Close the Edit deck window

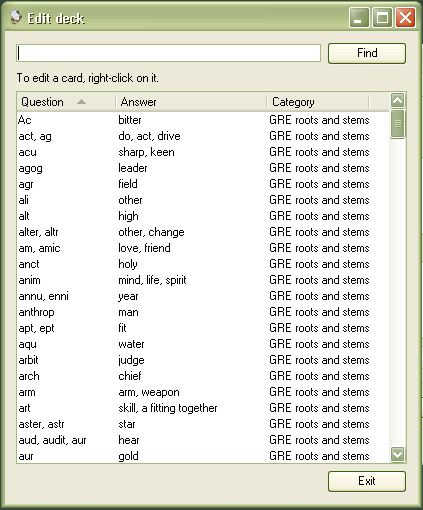coord(405,18)
